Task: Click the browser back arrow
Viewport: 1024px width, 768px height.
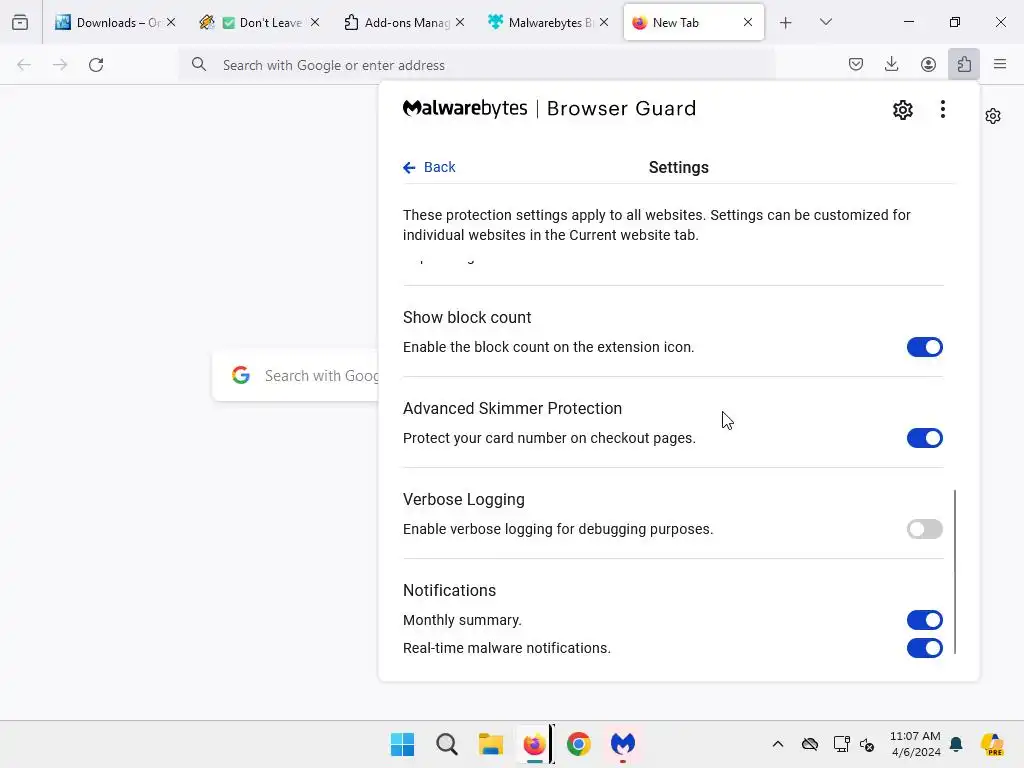Action: [x=24, y=65]
